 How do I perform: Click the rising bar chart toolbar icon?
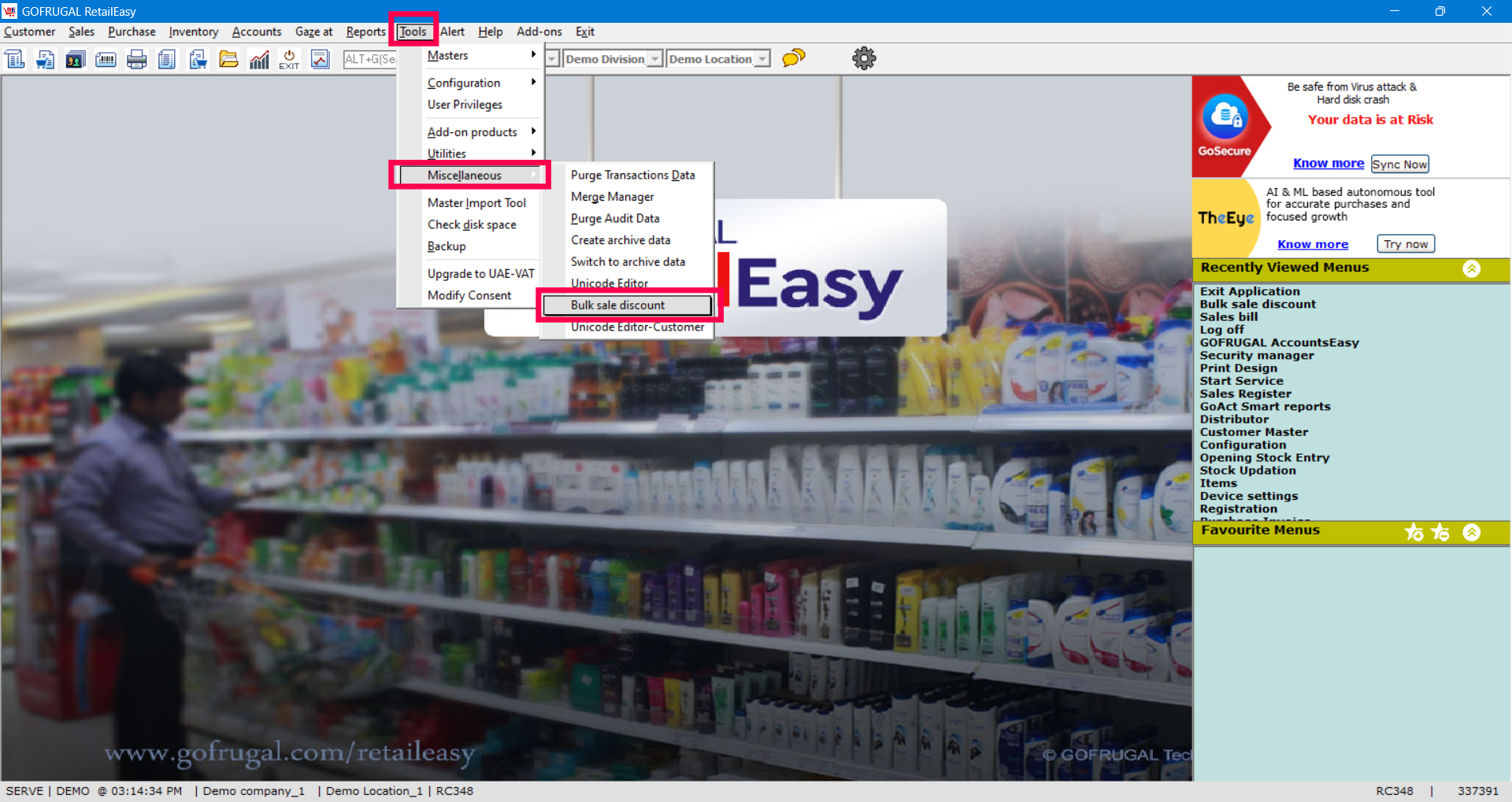[259, 59]
